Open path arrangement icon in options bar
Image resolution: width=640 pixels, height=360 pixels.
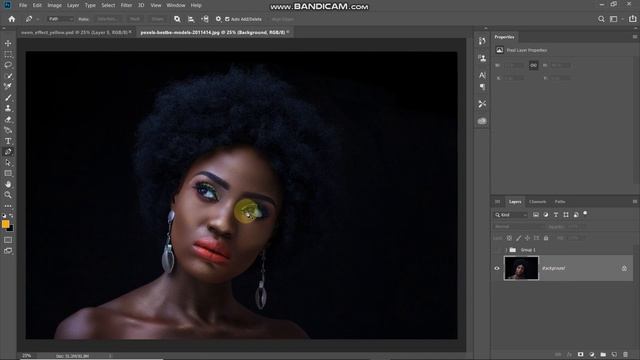point(205,19)
